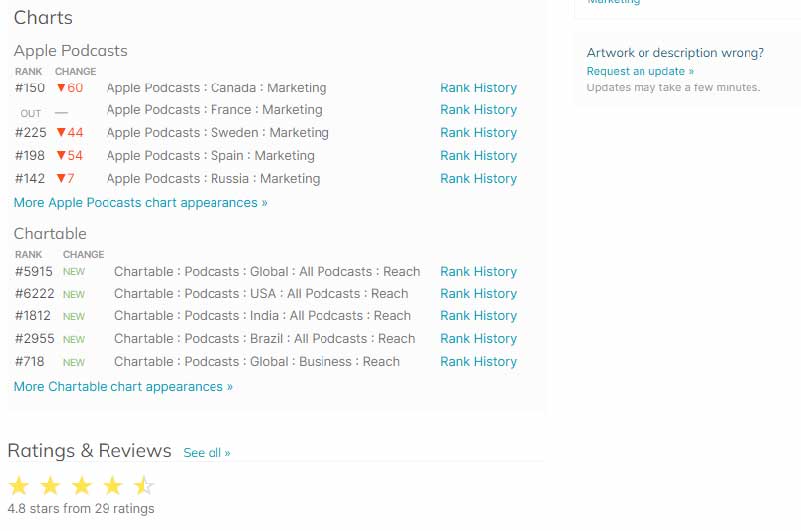The image size is (801, 531).
Task: Click the red down 44 change indicator
Action: coord(70,133)
